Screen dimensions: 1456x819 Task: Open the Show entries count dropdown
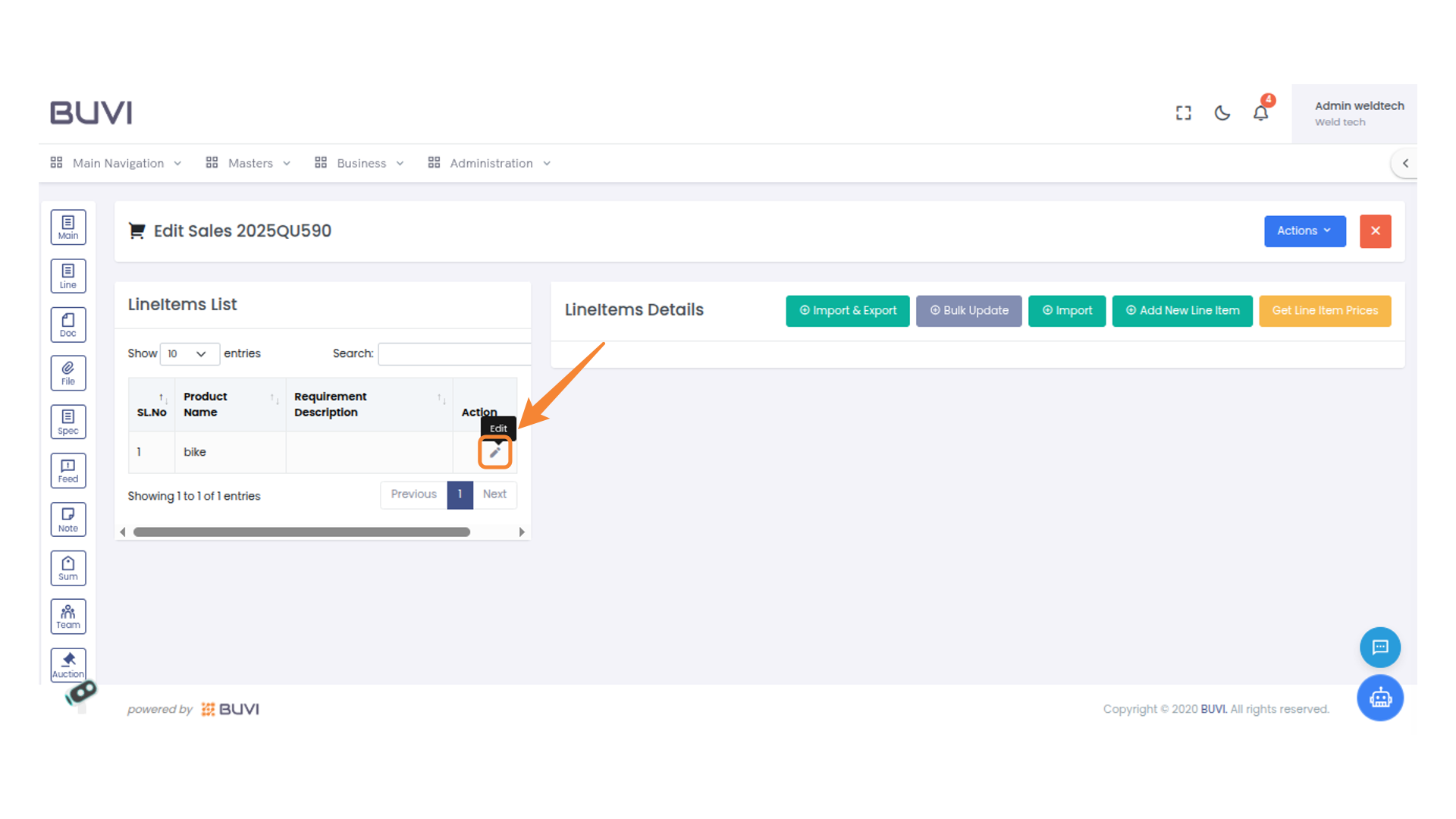click(189, 354)
